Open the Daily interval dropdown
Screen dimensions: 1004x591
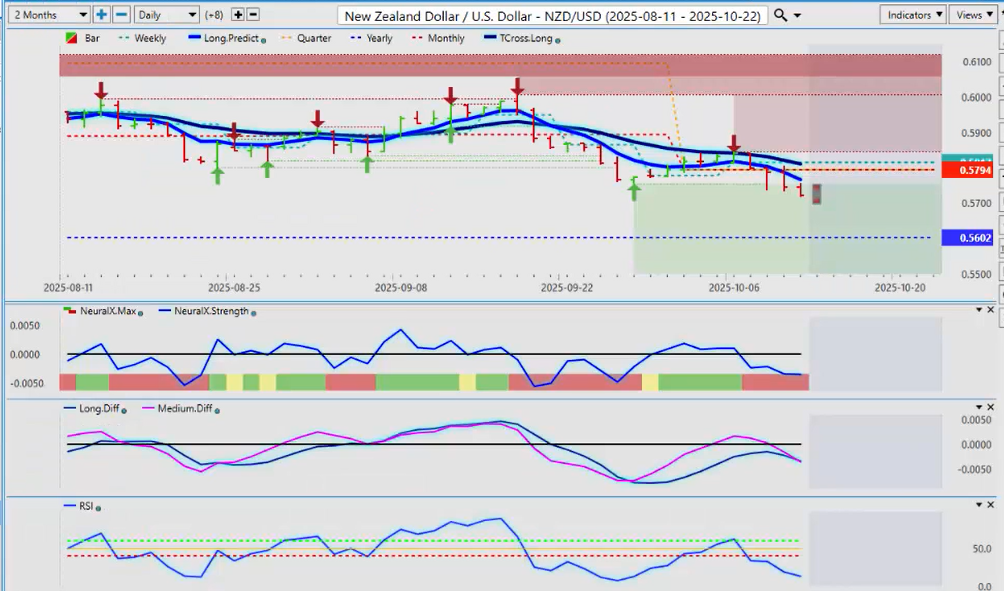[165, 15]
